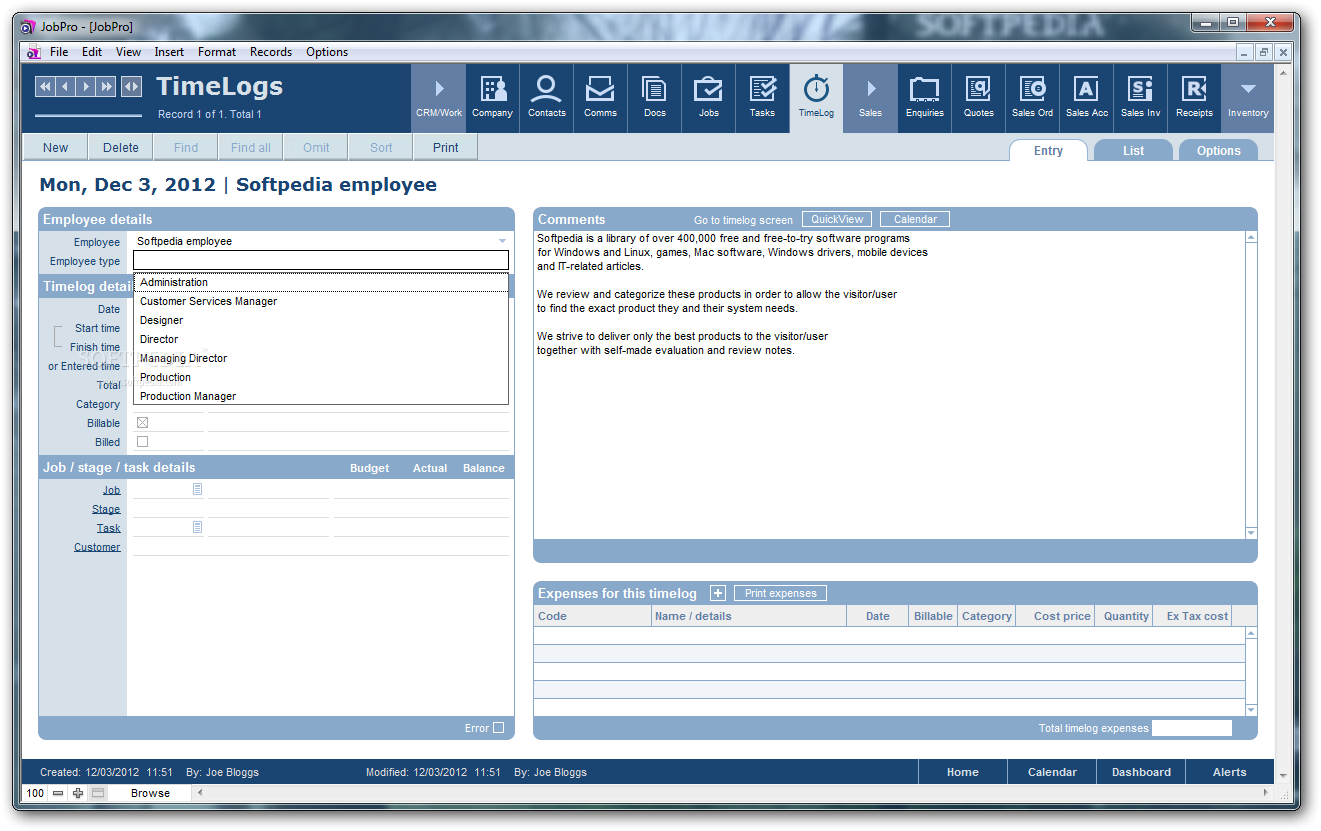
Task: Follow the Customer link label
Action: (97, 547)
